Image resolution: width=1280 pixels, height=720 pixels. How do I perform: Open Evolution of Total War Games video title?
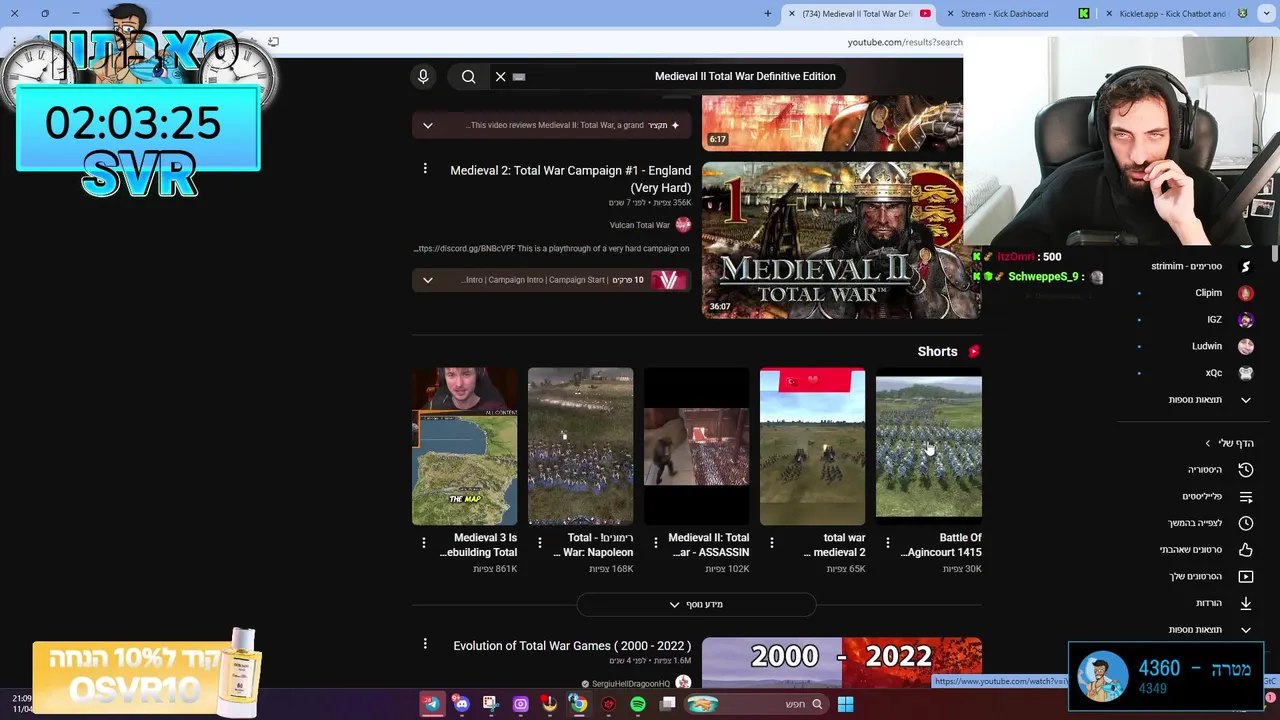pyautogui.click(x=572, y=646)
